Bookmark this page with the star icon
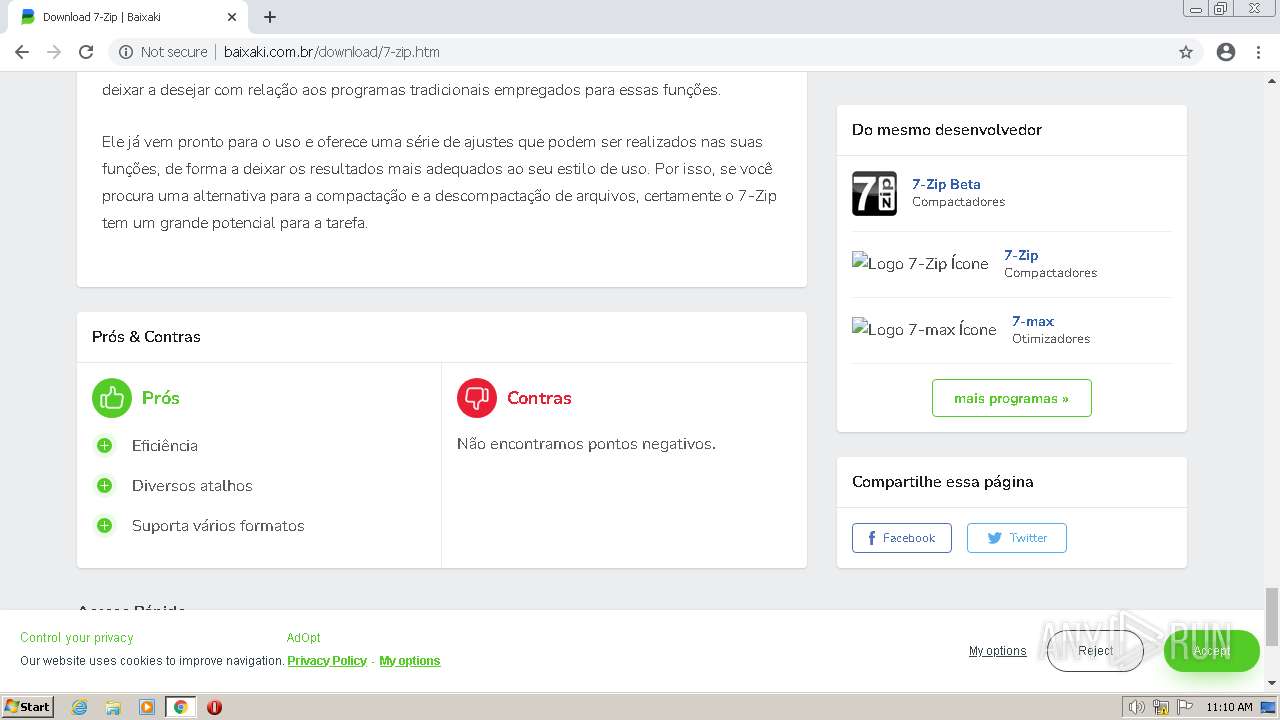The width and height of the screenshot is (1280, 720). coord(1186,52)
